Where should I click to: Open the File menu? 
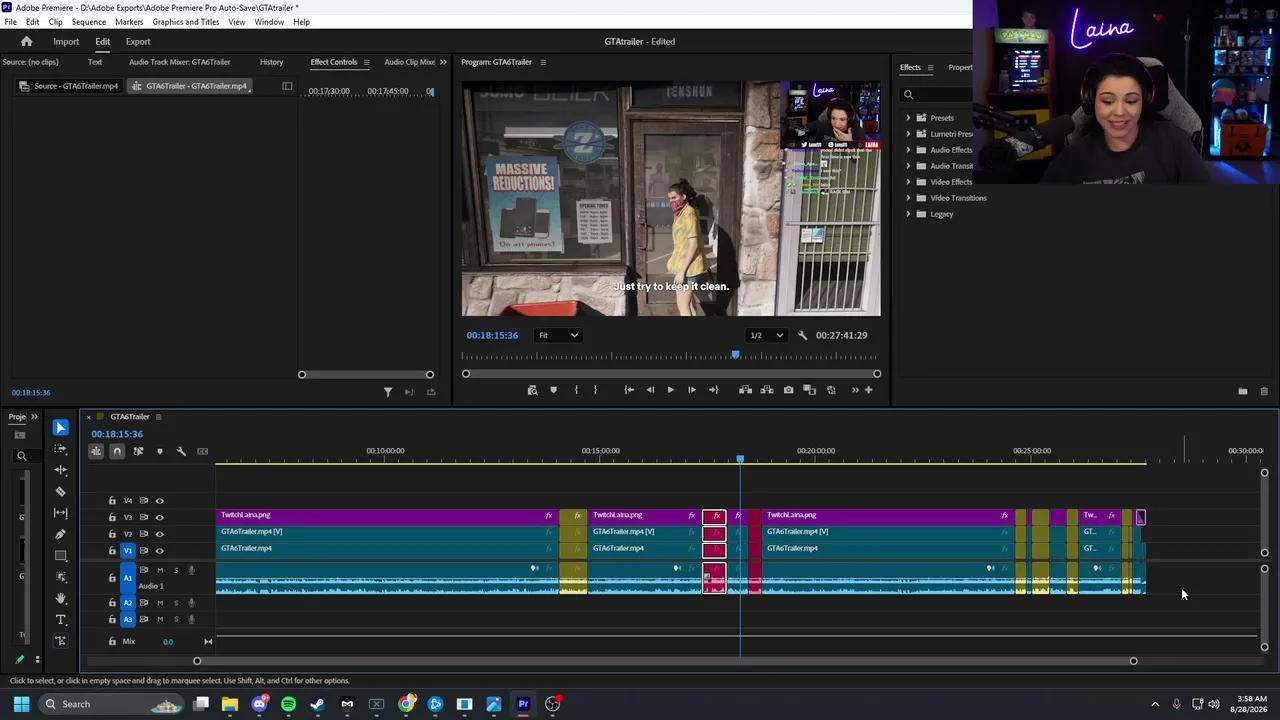10,22
